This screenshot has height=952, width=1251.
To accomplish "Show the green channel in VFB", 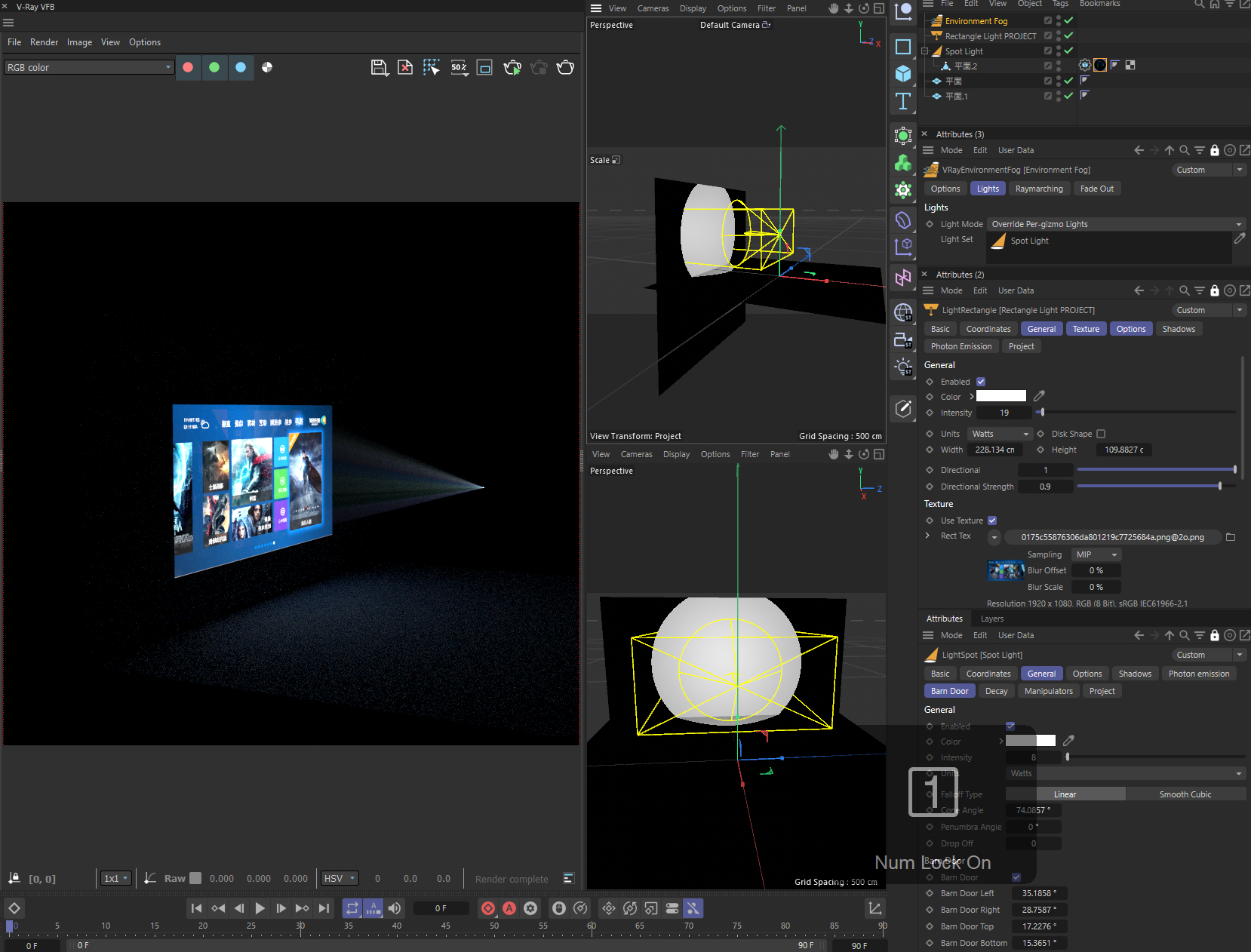I will click(x=214, y=67).
